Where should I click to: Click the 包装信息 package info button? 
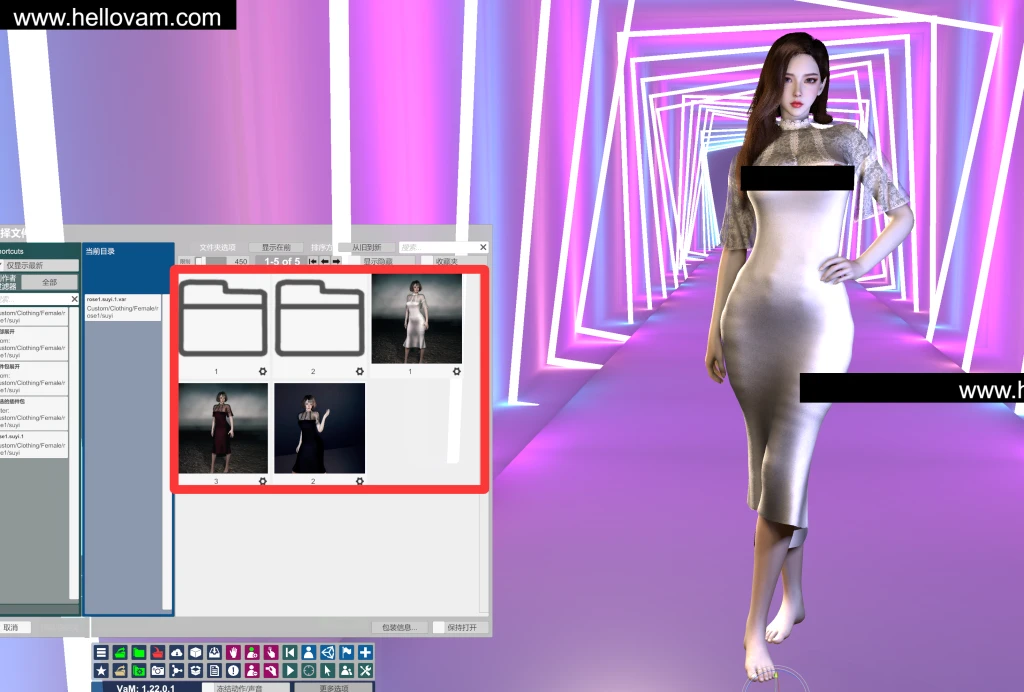(399, 628)
